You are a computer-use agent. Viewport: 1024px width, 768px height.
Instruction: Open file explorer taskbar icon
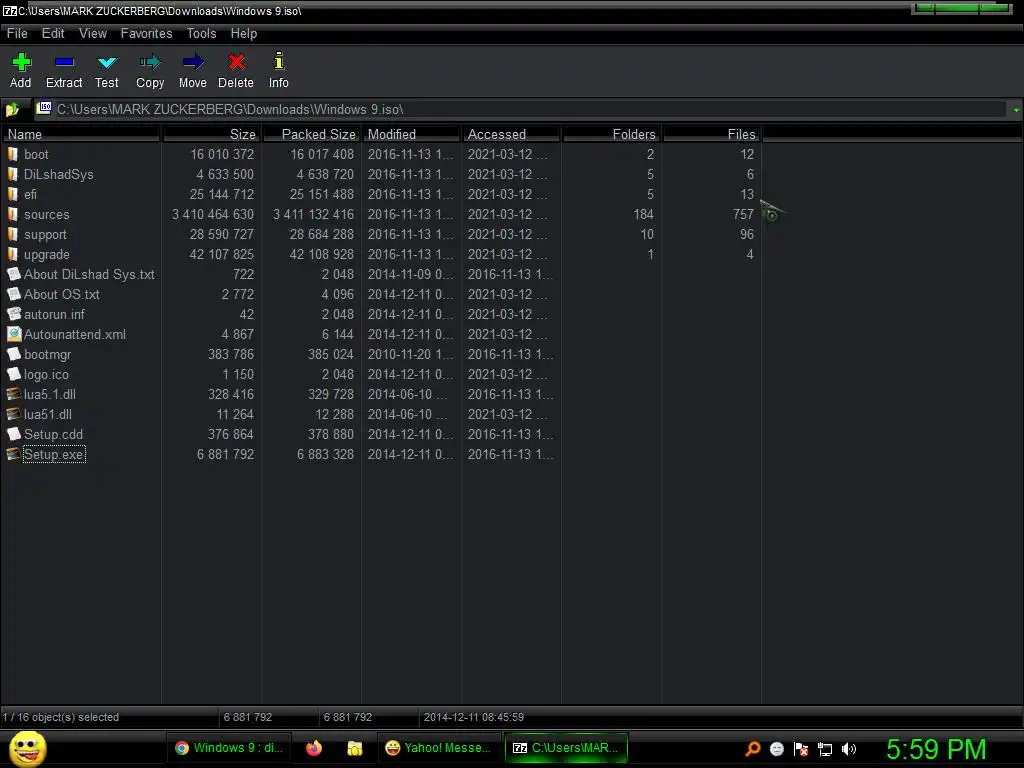pos(355,748)
